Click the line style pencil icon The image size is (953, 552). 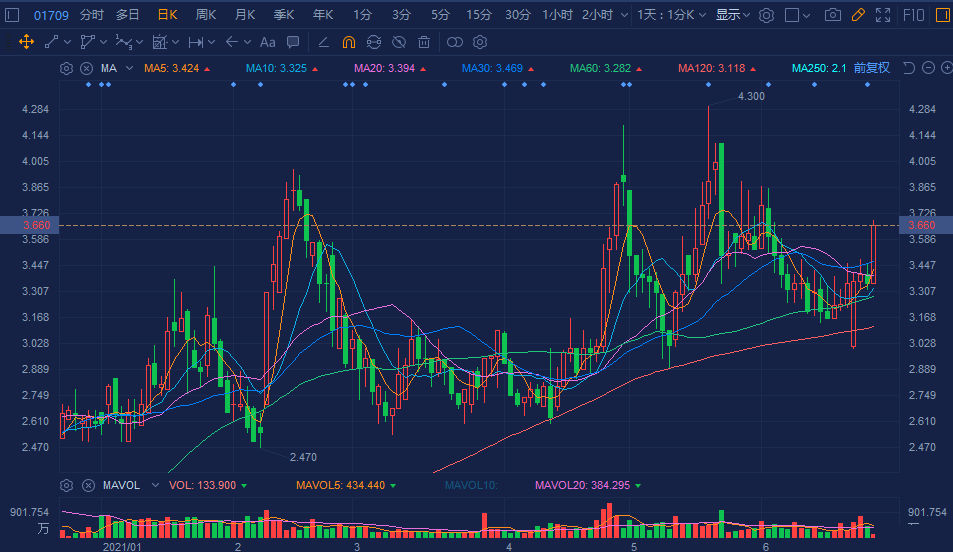click(x=323, y=42)
